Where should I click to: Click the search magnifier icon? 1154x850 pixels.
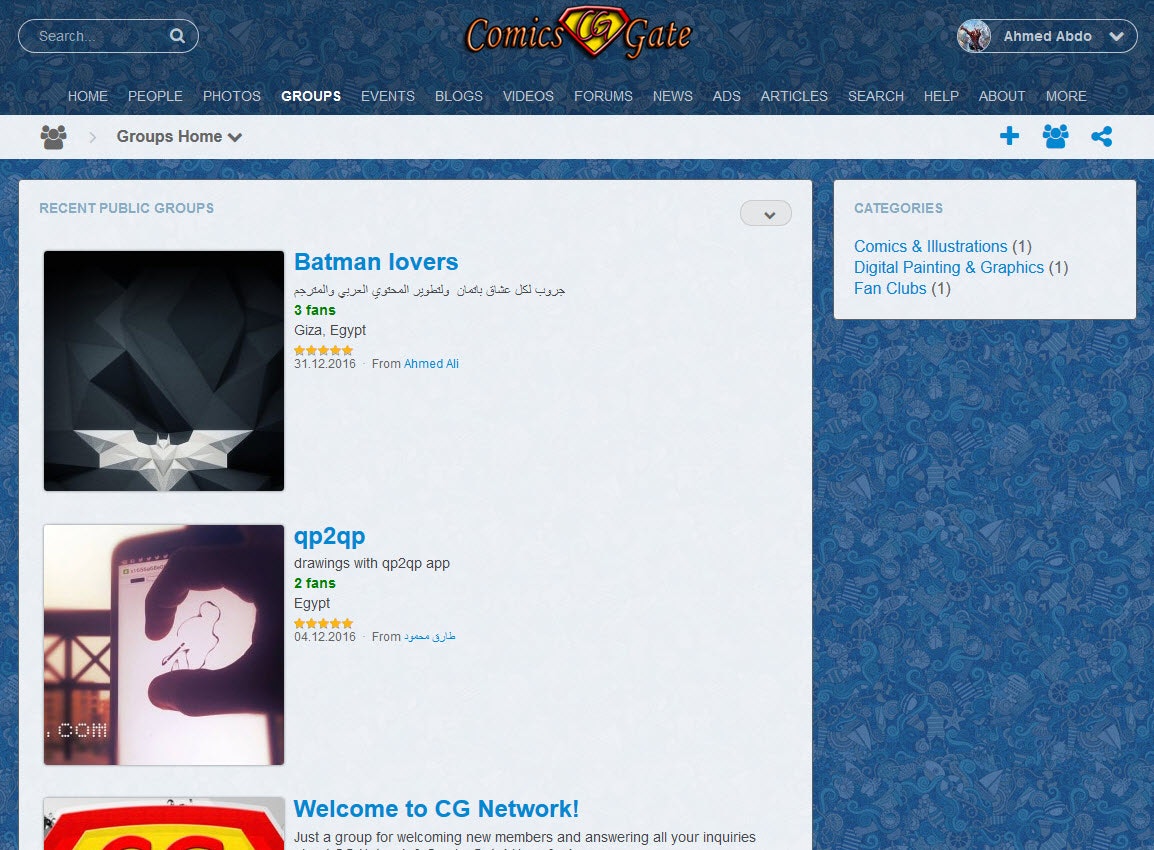(x=177, y=35)
